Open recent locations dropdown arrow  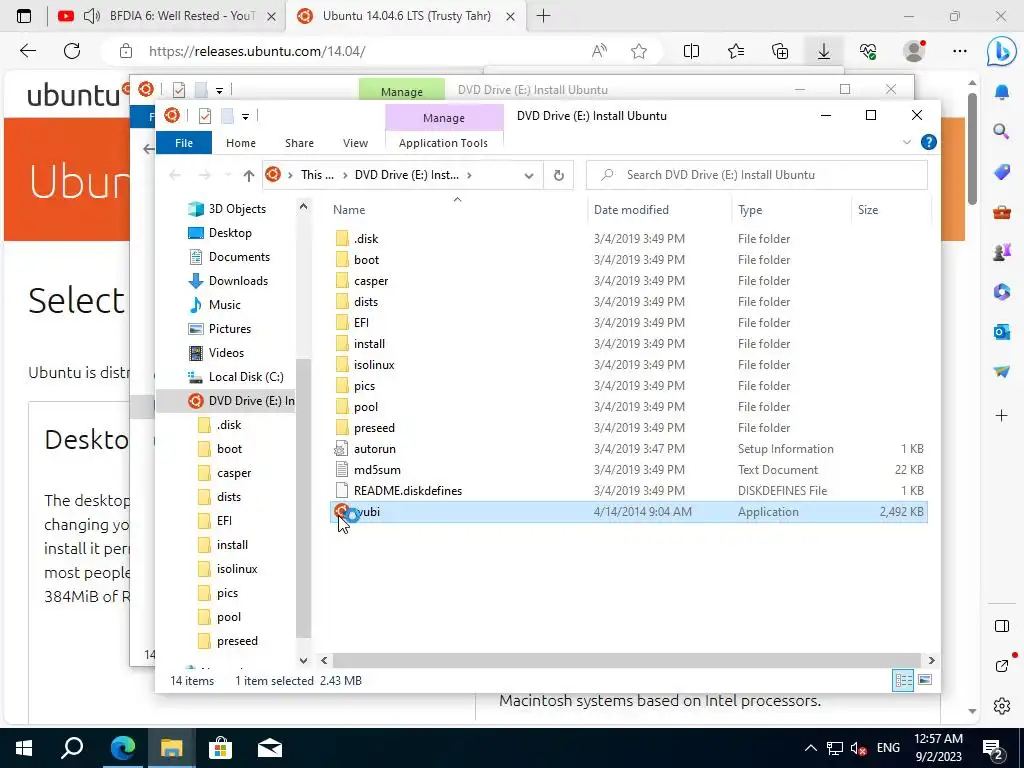point(228,175)
